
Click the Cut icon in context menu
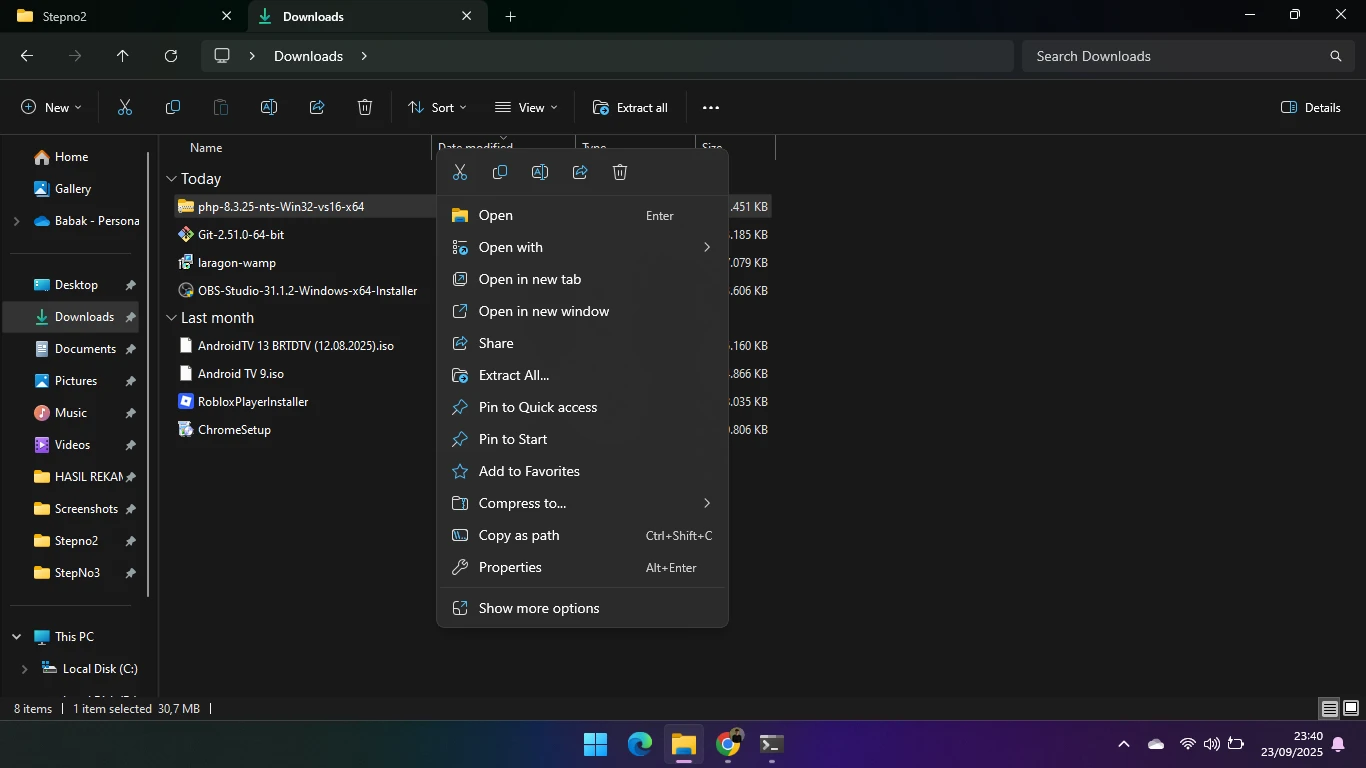coord(460,172)
